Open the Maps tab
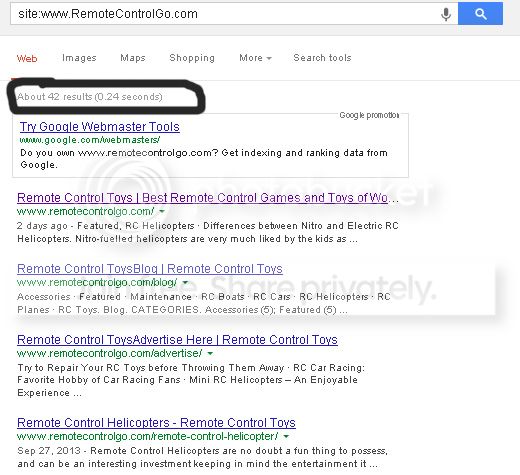The image size is (520, 475). (133, 58)
